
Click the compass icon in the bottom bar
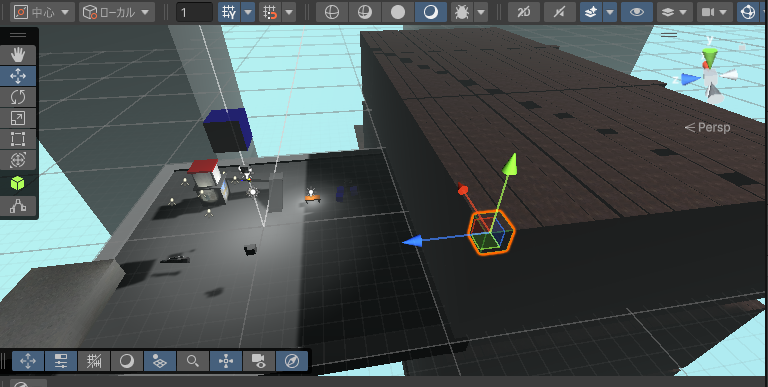tap(292, 361)
